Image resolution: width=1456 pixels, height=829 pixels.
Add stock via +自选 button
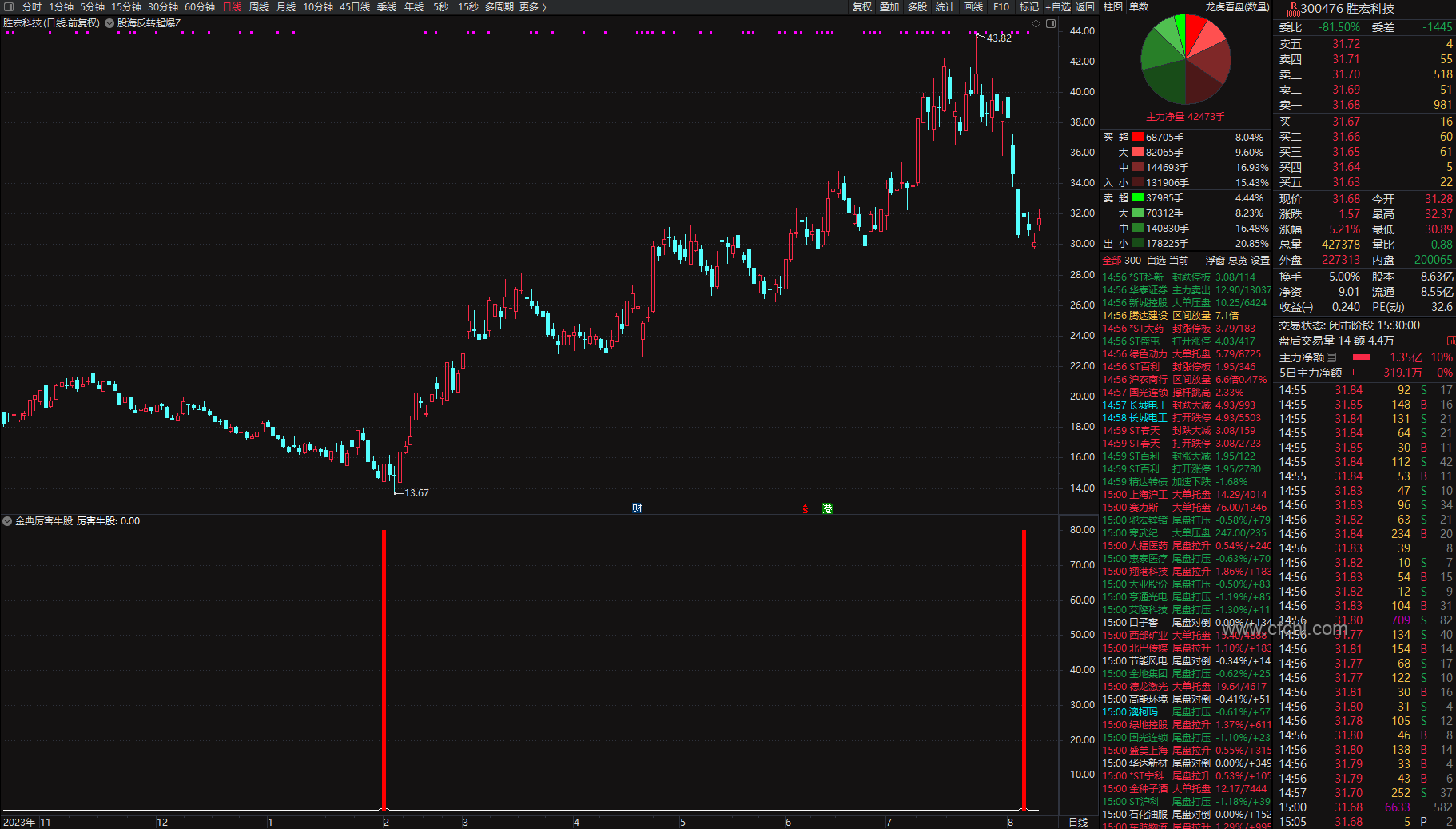coord(1058,6)
